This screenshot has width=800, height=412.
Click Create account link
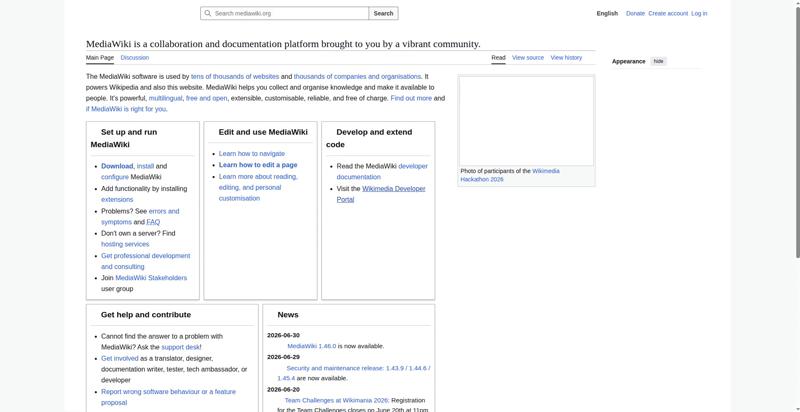pyautogui.click(x=668, y=14)
